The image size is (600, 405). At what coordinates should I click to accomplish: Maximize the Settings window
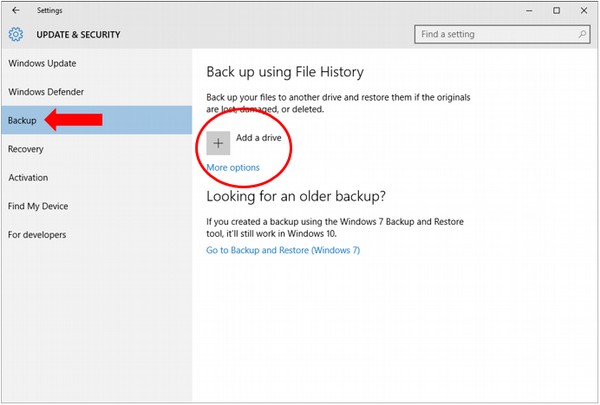[556, 10]
